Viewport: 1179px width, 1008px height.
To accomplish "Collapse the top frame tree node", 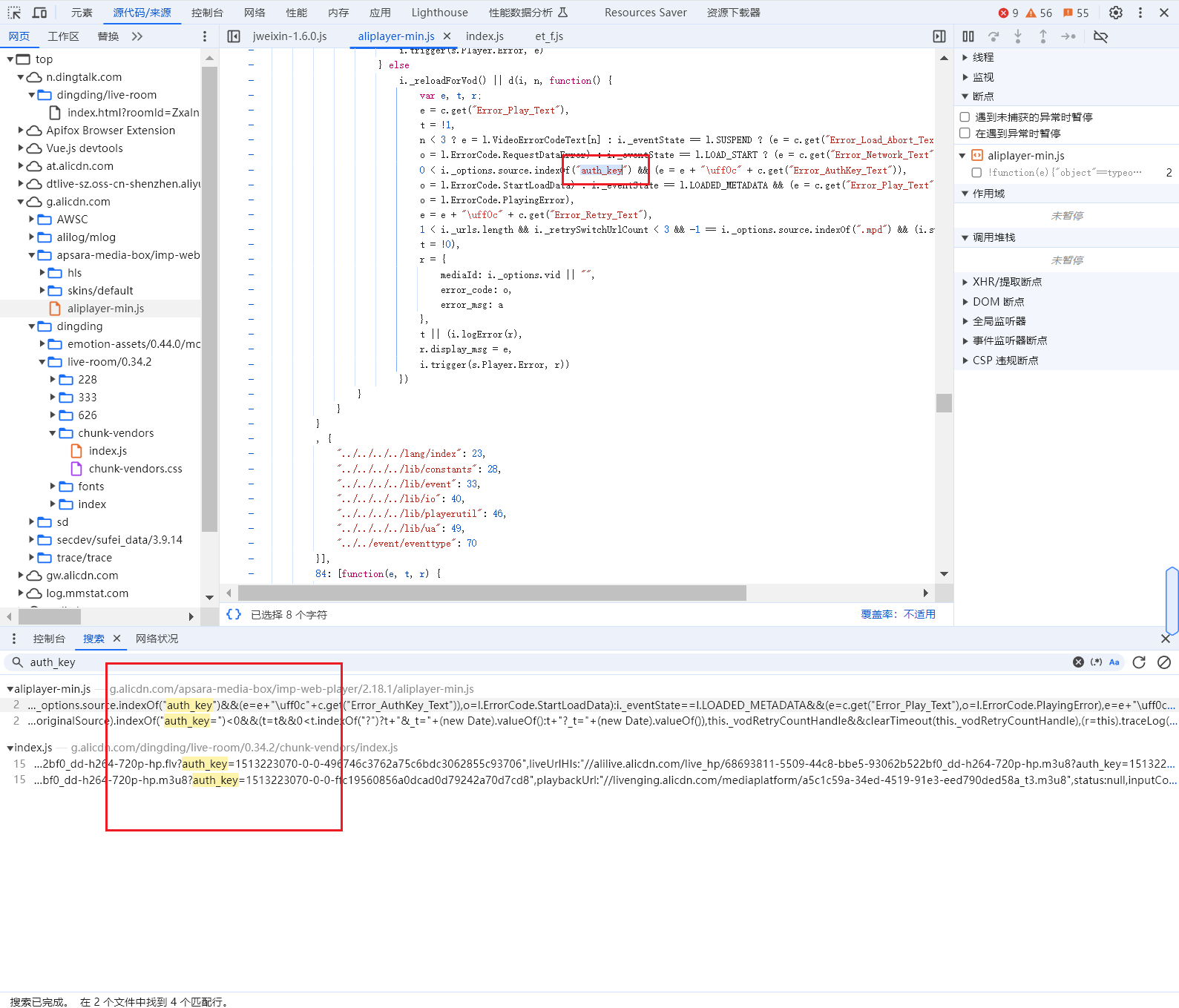I will pos(10,59).
